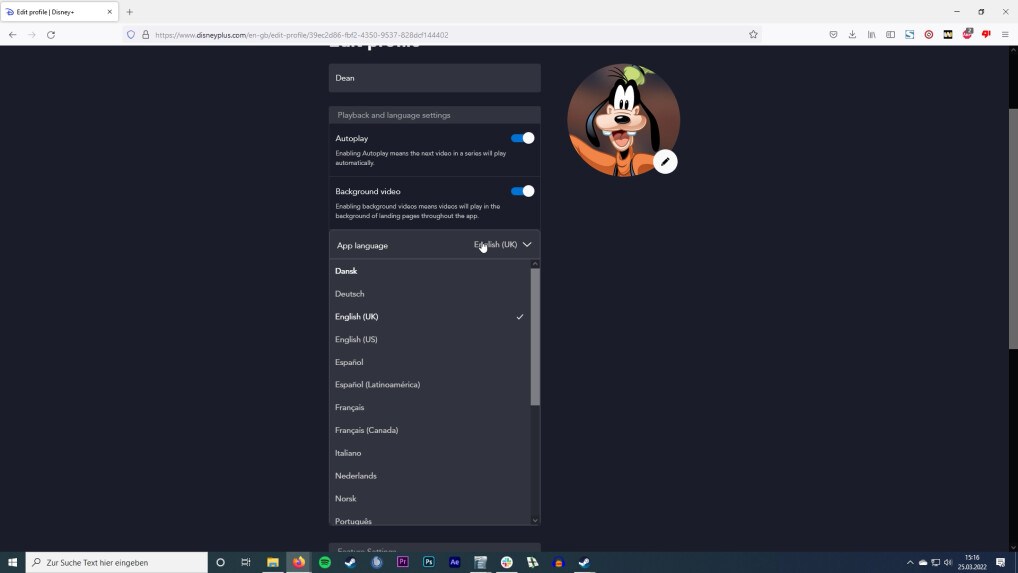Launch Photoshop from the taskbar
1018x573 pixels.
click(429, 562)
